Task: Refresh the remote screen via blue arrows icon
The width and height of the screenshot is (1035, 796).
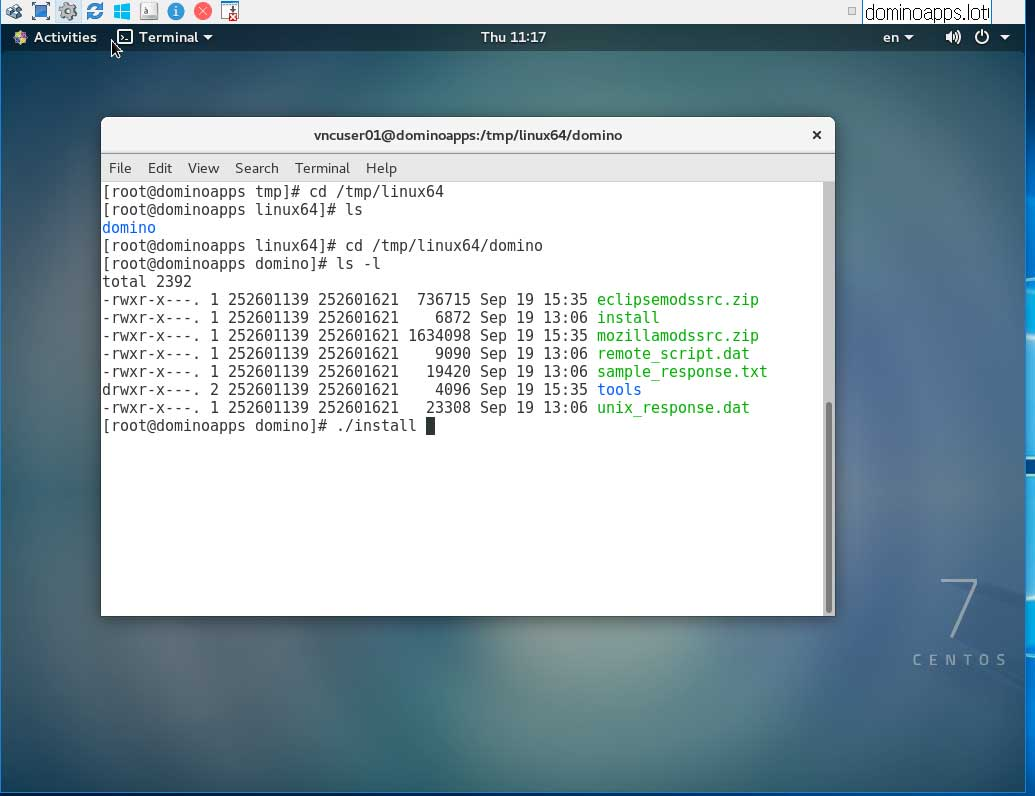Action: coord(95,11)
